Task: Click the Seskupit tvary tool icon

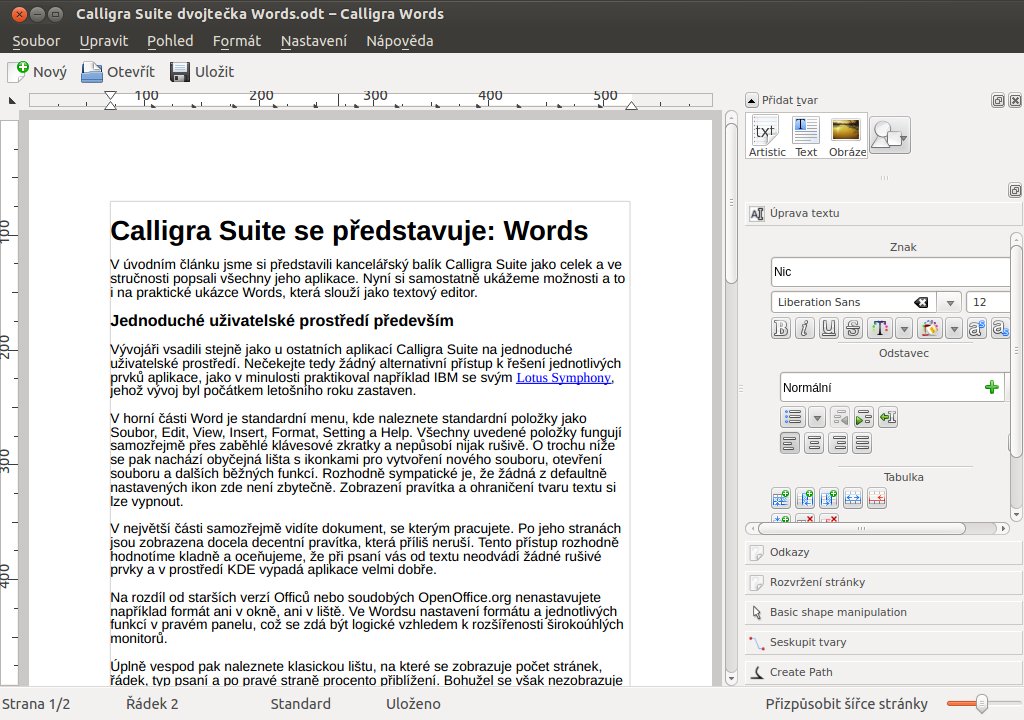Action: coord(756,643)
